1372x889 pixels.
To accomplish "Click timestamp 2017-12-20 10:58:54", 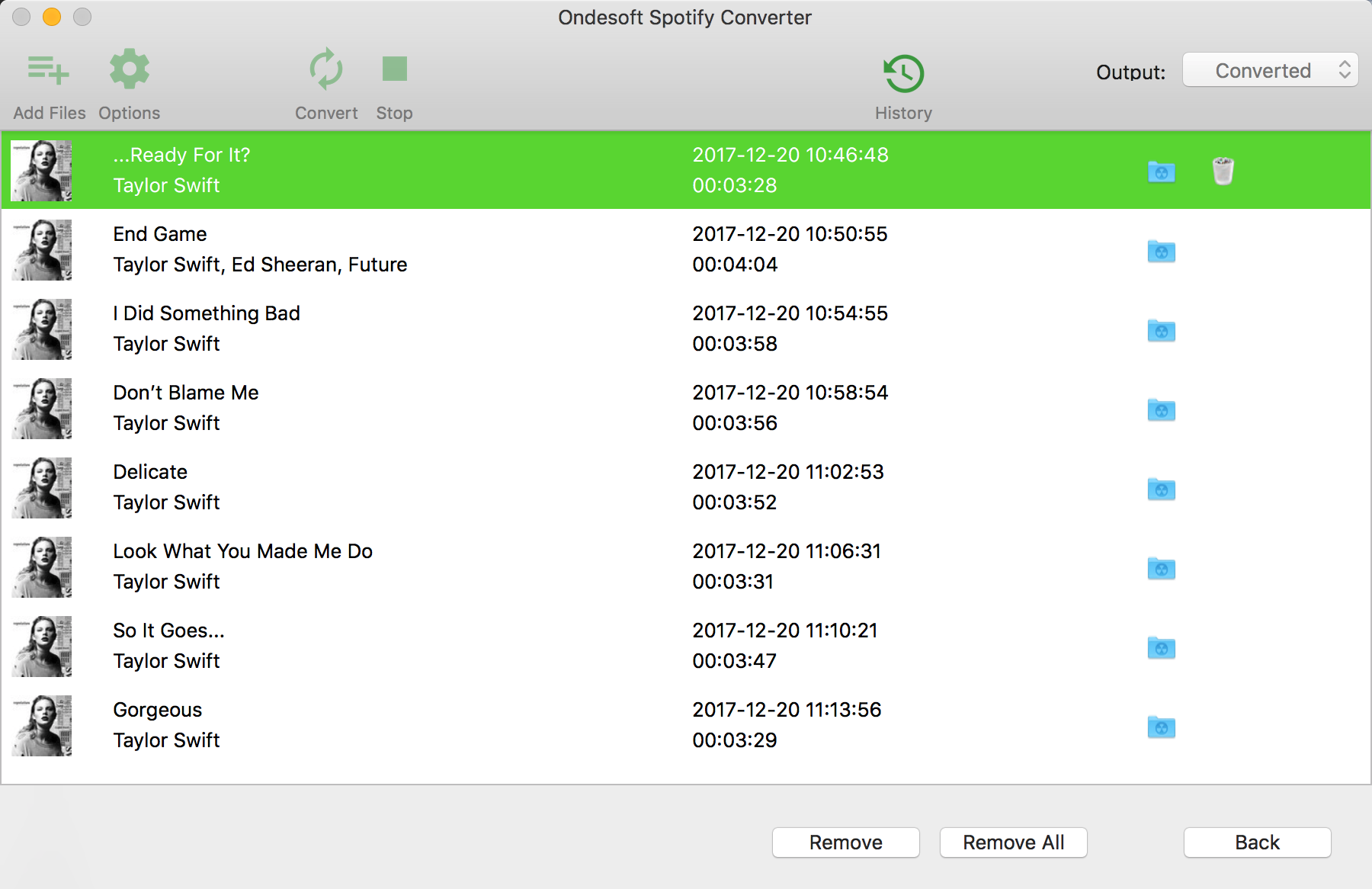I will pos(790,393).
